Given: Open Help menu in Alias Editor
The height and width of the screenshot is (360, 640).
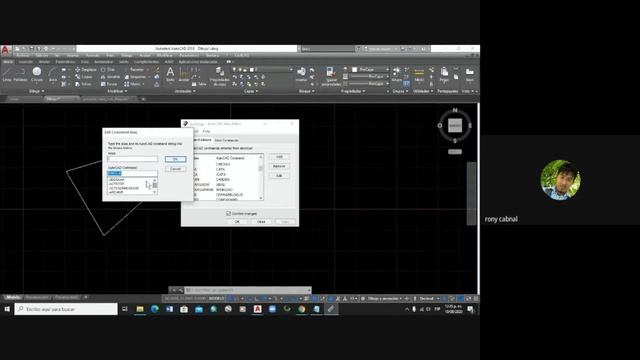Looking at the screenshot, I should [207, 131].
